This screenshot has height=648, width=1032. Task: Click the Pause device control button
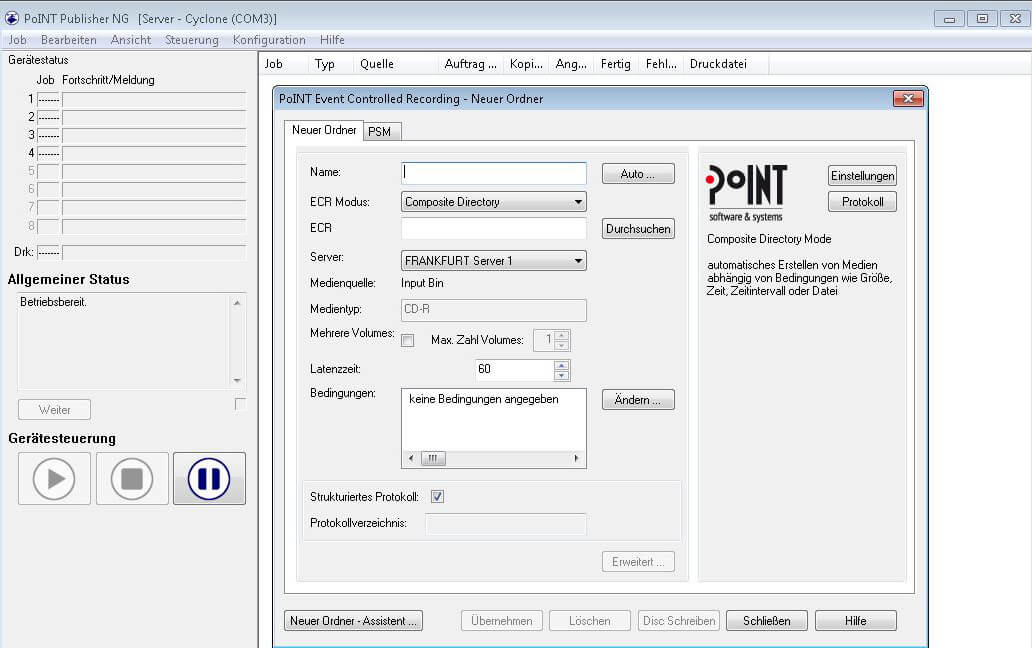coord(209,478)
